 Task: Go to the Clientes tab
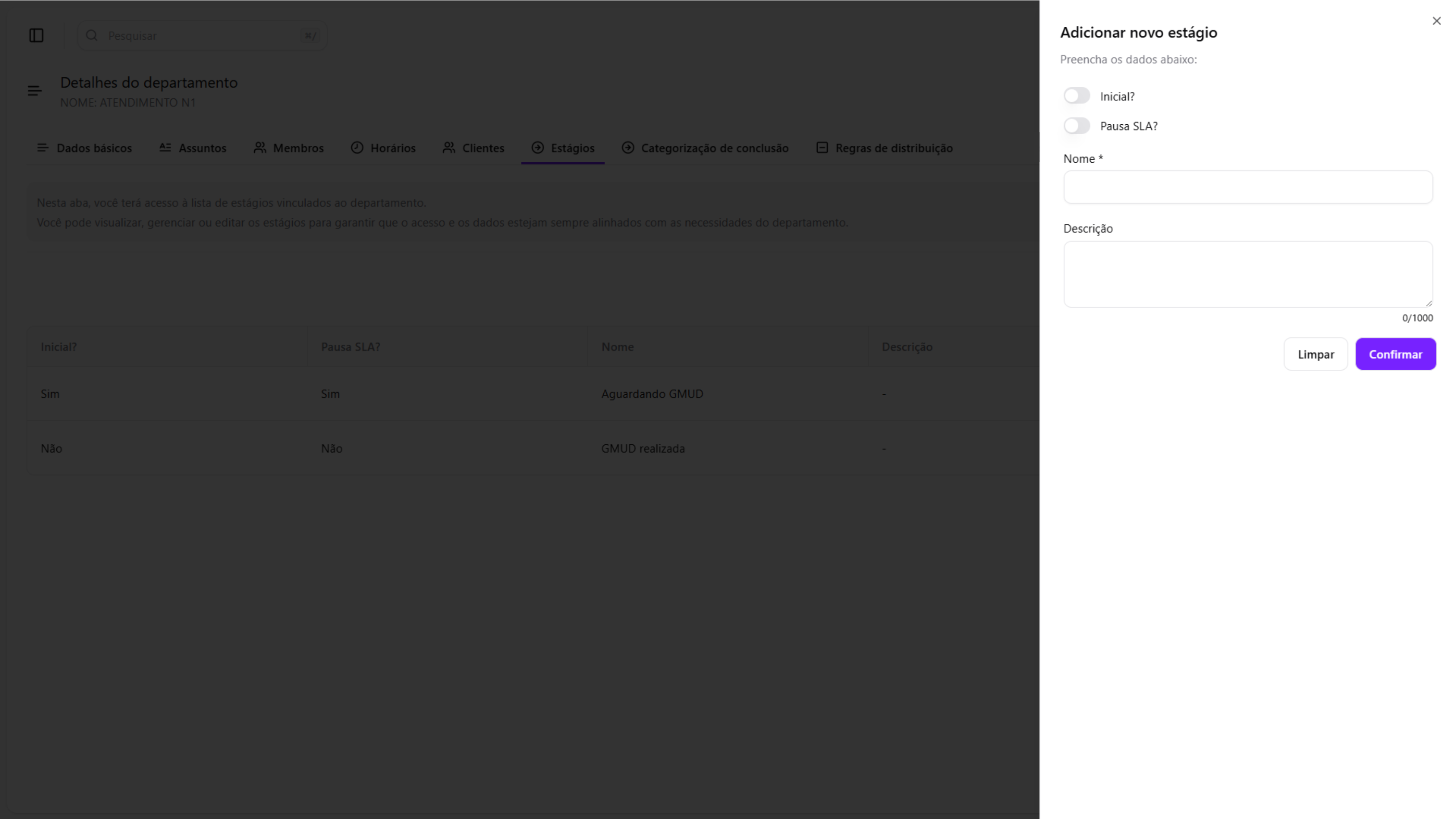483,148
